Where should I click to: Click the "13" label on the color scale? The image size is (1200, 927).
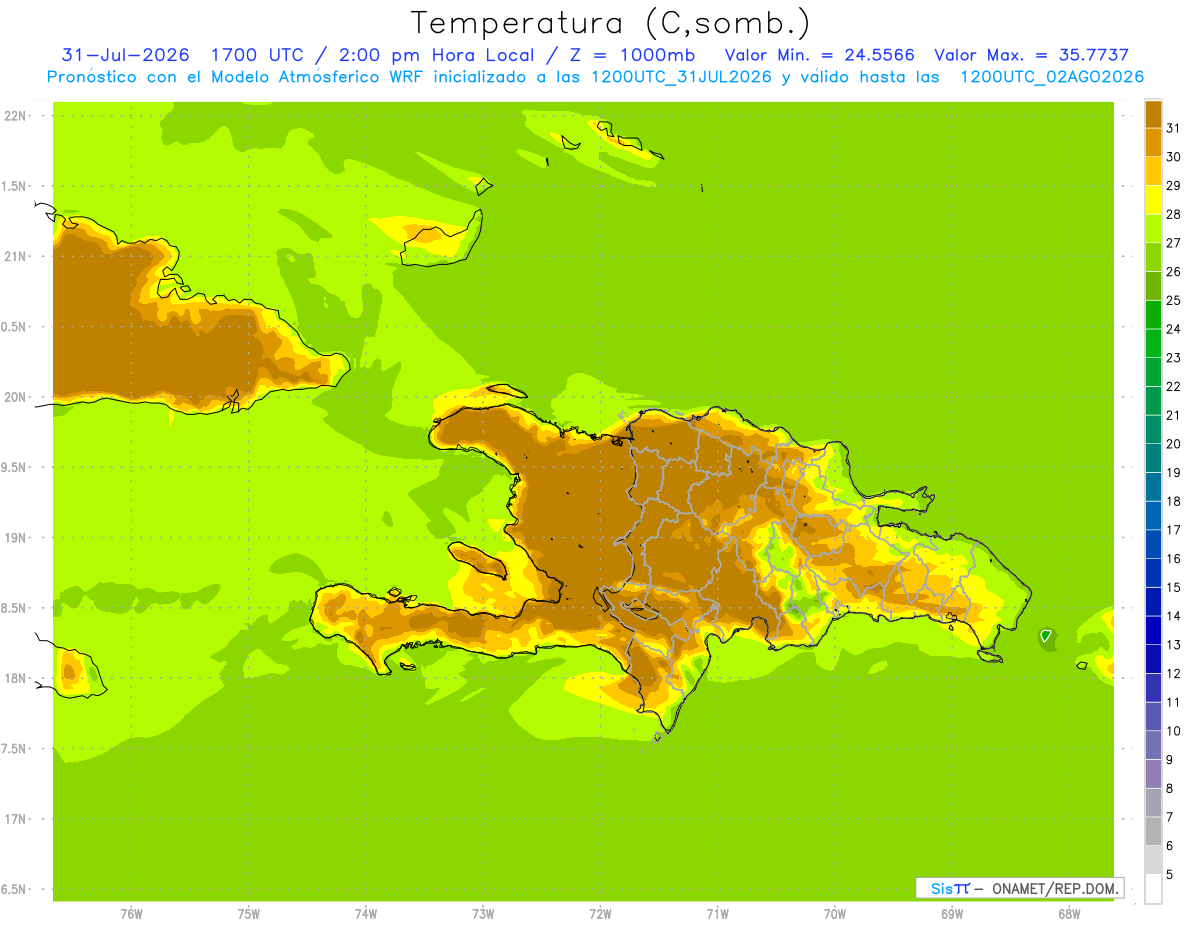pos(1174,645)
